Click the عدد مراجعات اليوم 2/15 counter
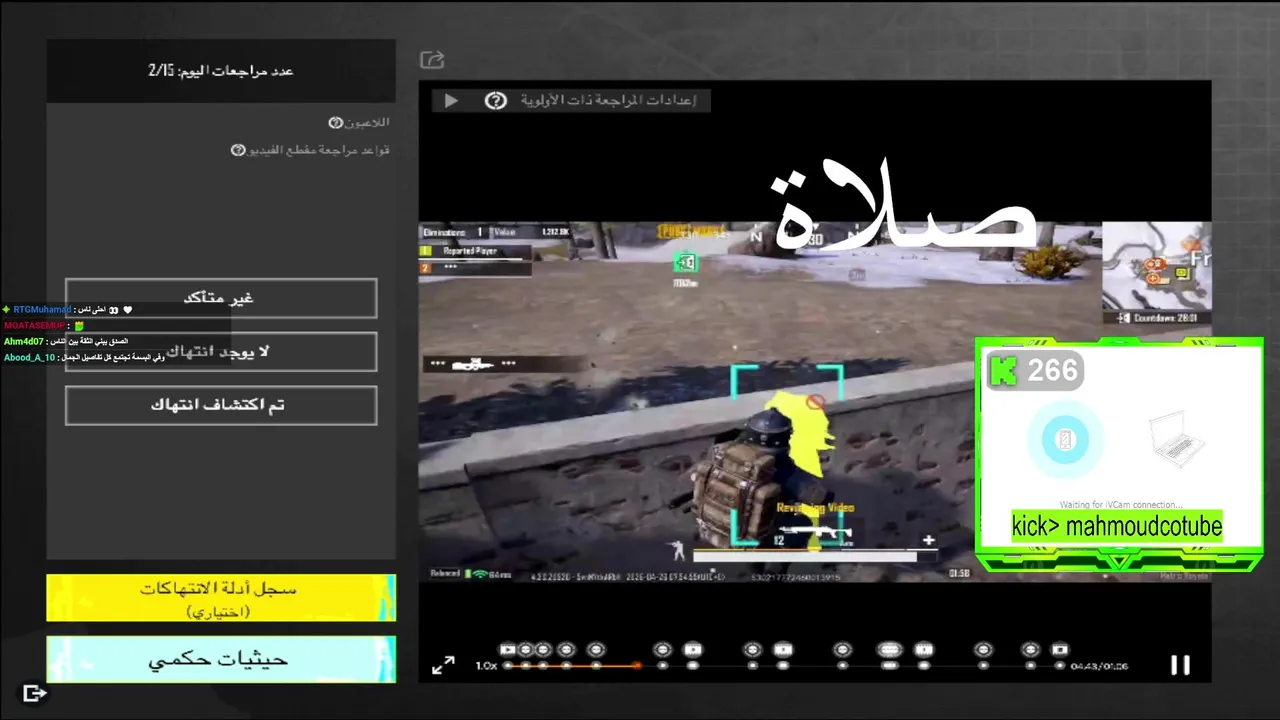Viewport: 1280px width, 720px height. click(x=221, y=71)
